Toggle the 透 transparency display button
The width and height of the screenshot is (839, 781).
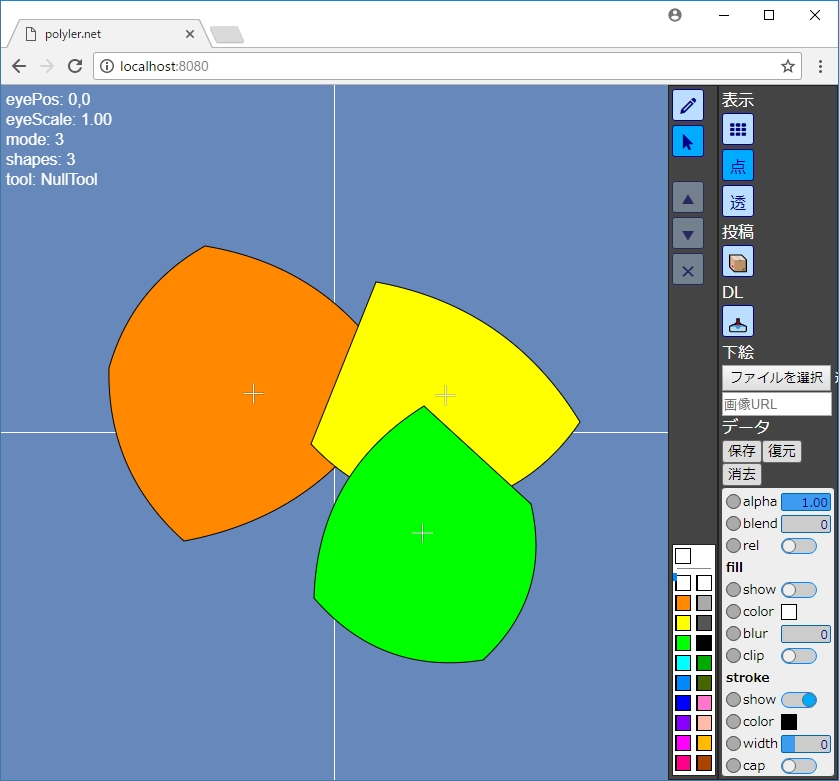(738, 202)
